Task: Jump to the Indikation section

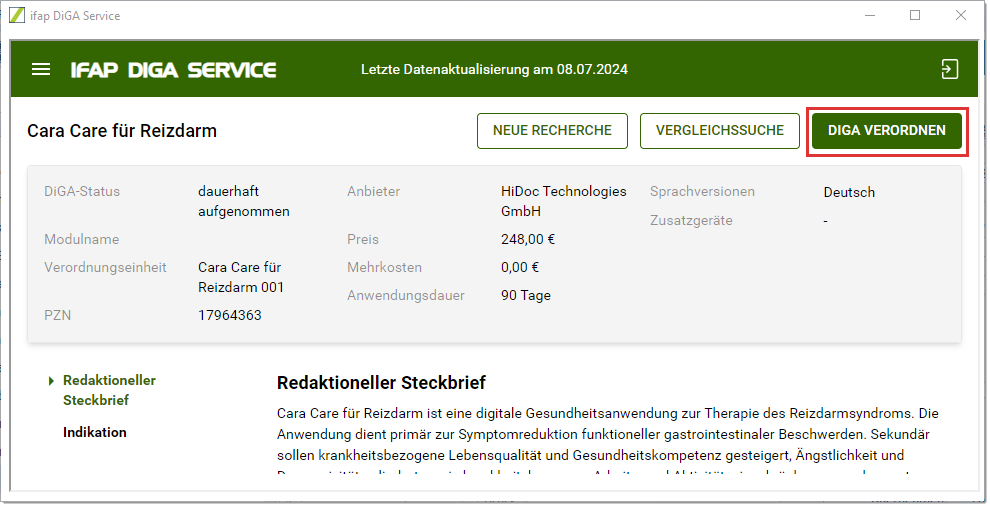Action: [95, 432]
